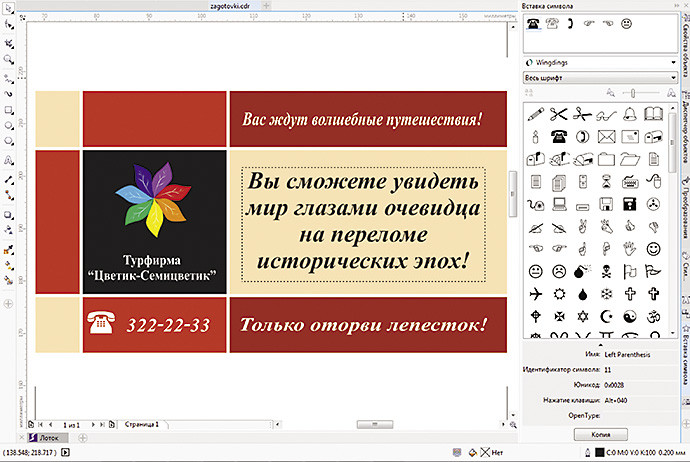
Task: Open the 'Лоток' document palette tab
Action: [x=48, y=438]
